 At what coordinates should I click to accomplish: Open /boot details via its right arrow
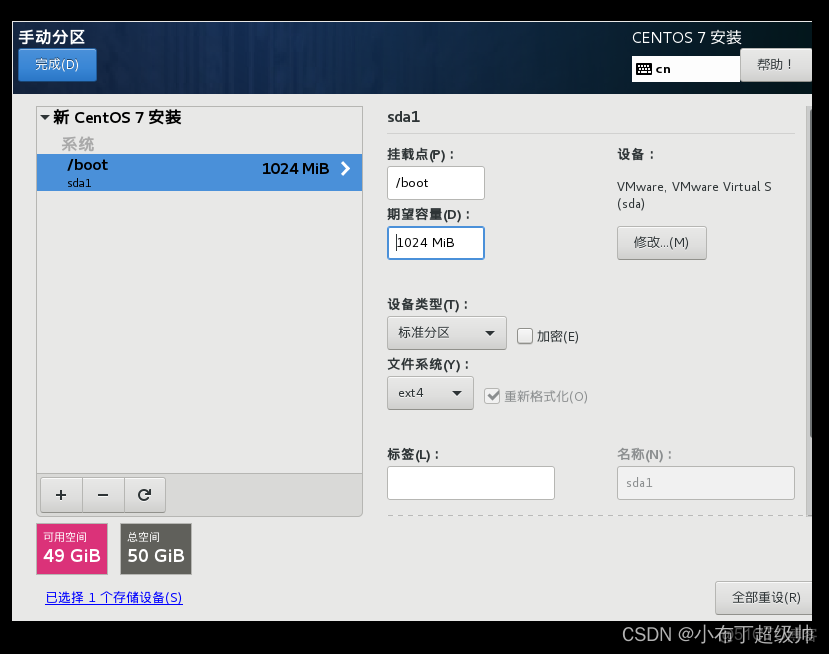(x=347, y=169)
